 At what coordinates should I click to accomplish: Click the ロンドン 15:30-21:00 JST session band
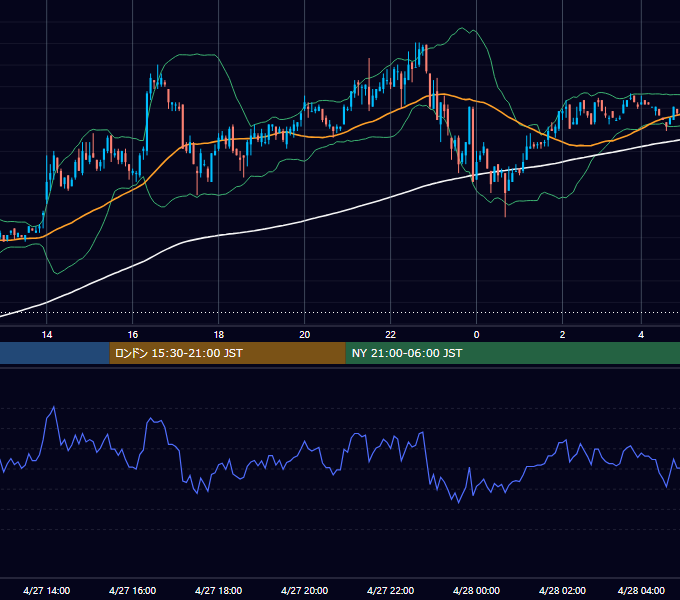coord(227,353)
